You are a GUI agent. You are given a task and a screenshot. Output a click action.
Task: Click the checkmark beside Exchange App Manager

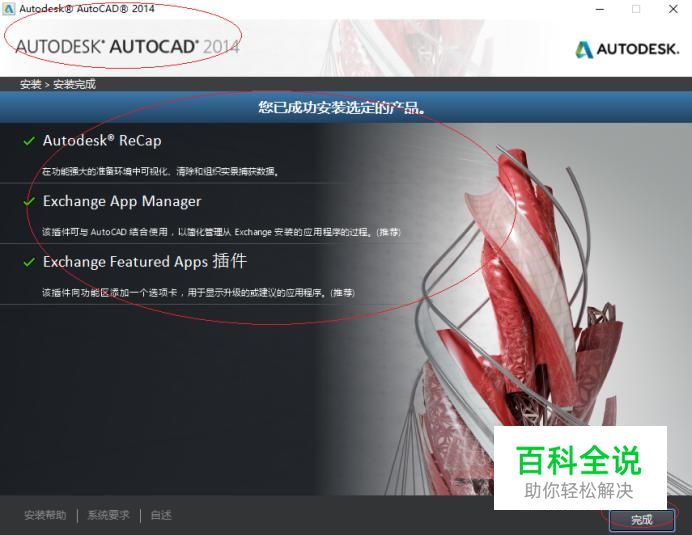coord(29,202)
